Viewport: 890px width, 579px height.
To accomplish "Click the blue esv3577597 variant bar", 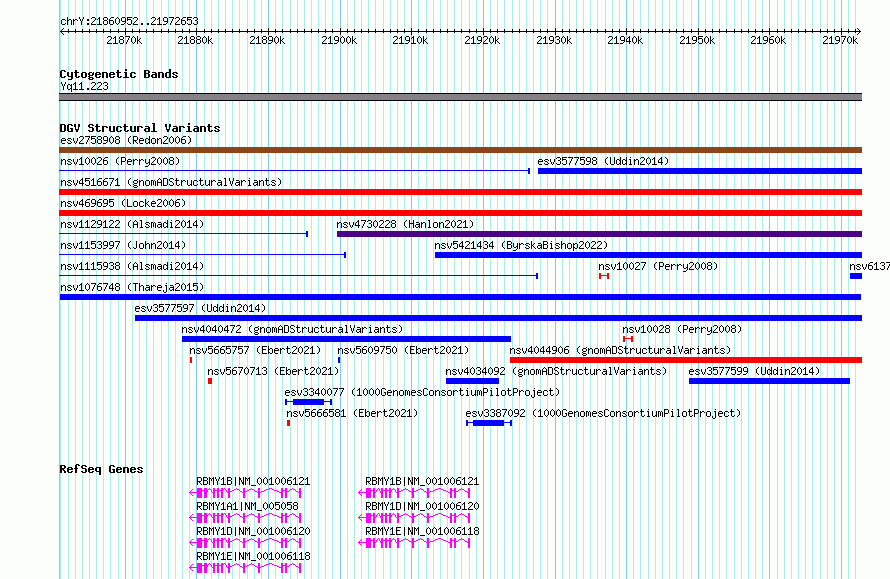I will pos(498,318).
